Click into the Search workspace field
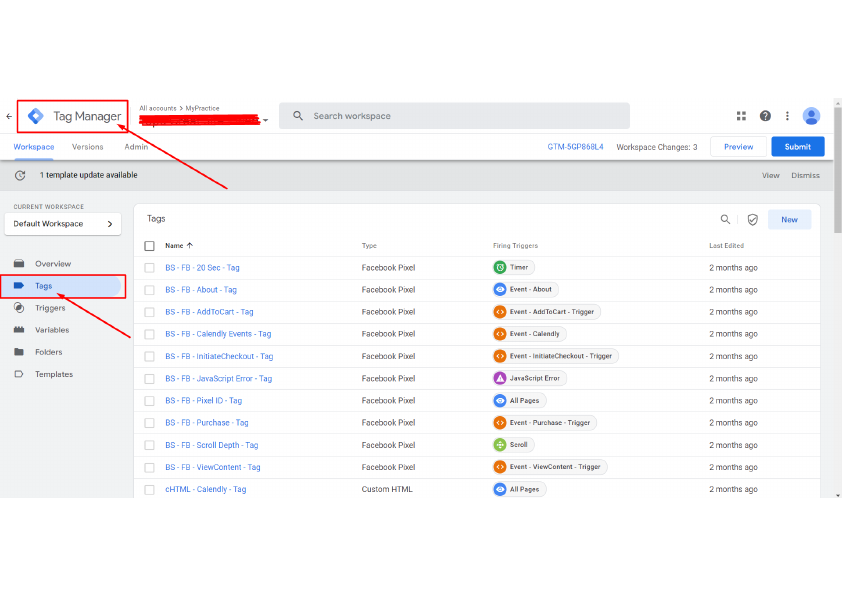This screenshot has width=842, height=595. pyautogui.click(x=454, y=116)
